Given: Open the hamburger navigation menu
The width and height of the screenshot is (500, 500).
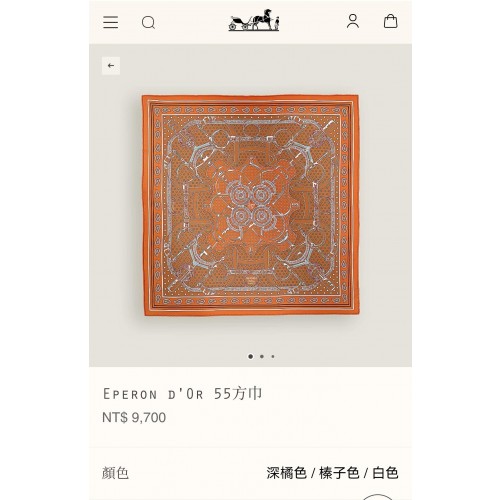Looking at the screenshot, I should 110,22.
